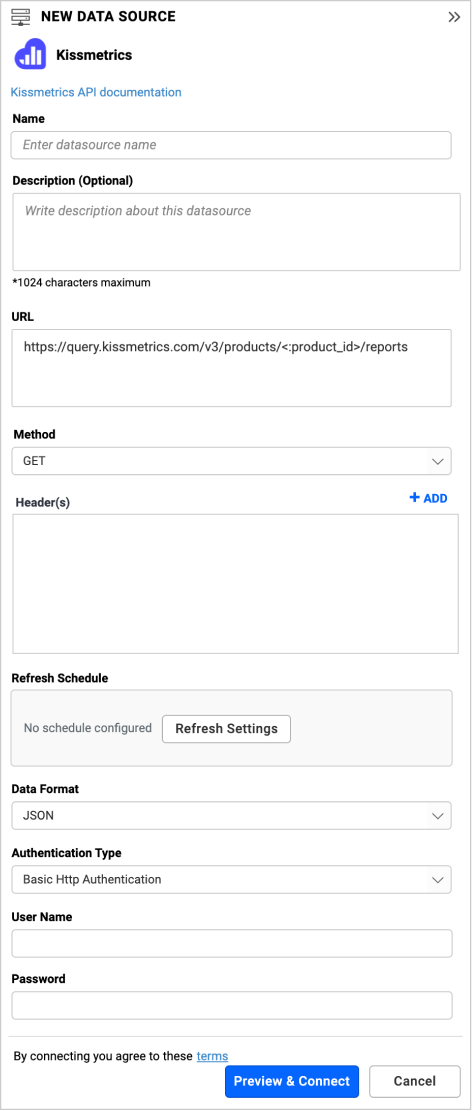Click inside the Header(s) list area
This screenshot has width=472, height=1111.
[x=236, y=584]
